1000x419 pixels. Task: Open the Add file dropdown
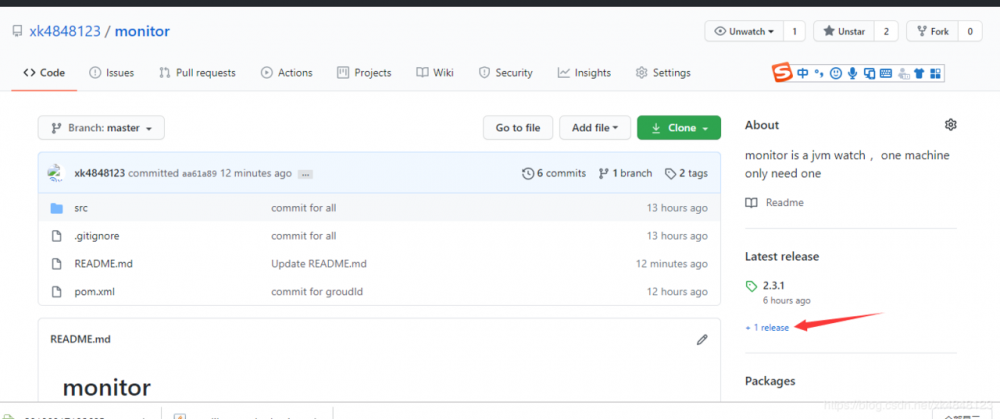(x=595, y=128)
